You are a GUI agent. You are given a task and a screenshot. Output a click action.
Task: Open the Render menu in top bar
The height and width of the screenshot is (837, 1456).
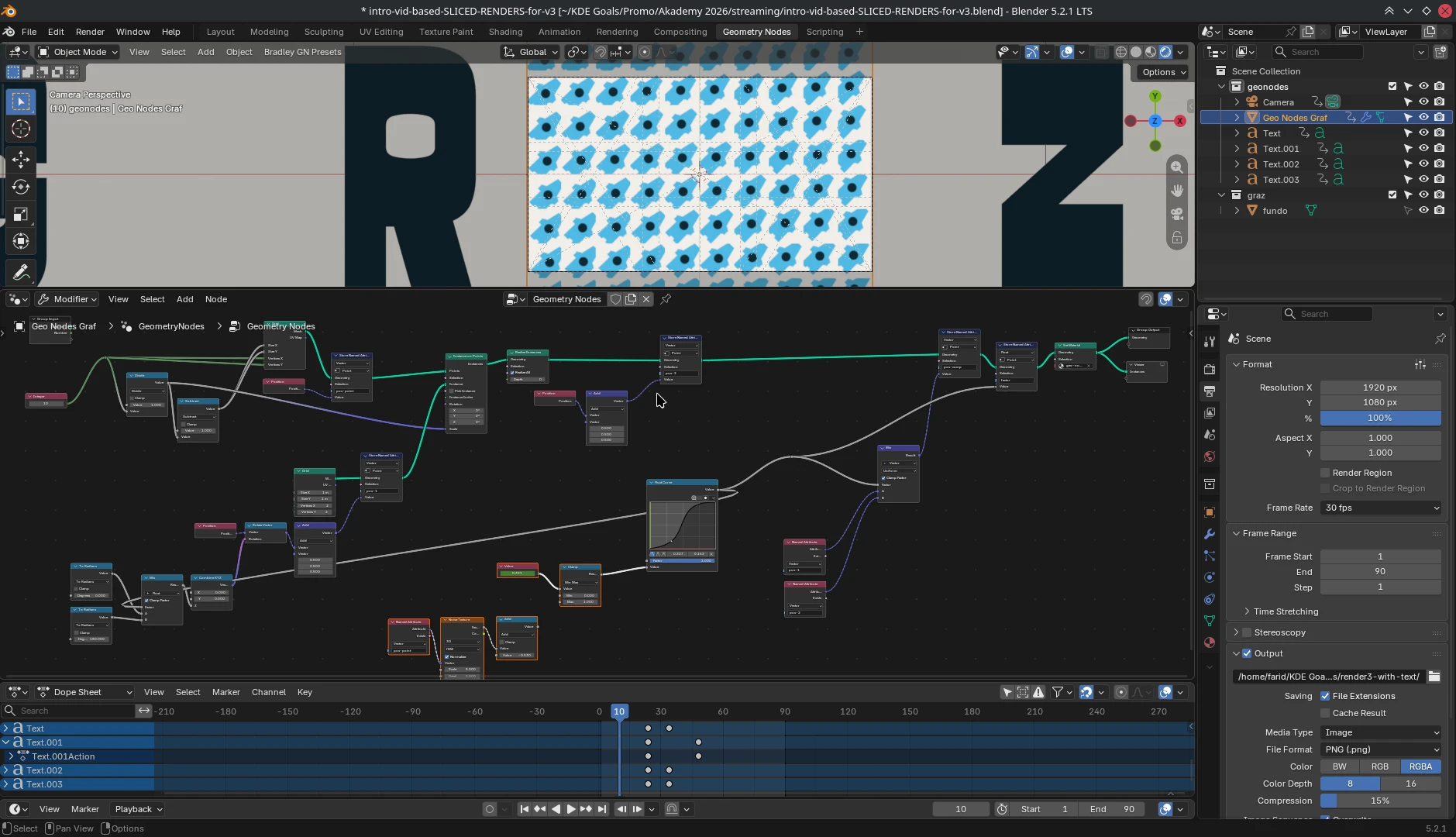click(x=90, y=32)
